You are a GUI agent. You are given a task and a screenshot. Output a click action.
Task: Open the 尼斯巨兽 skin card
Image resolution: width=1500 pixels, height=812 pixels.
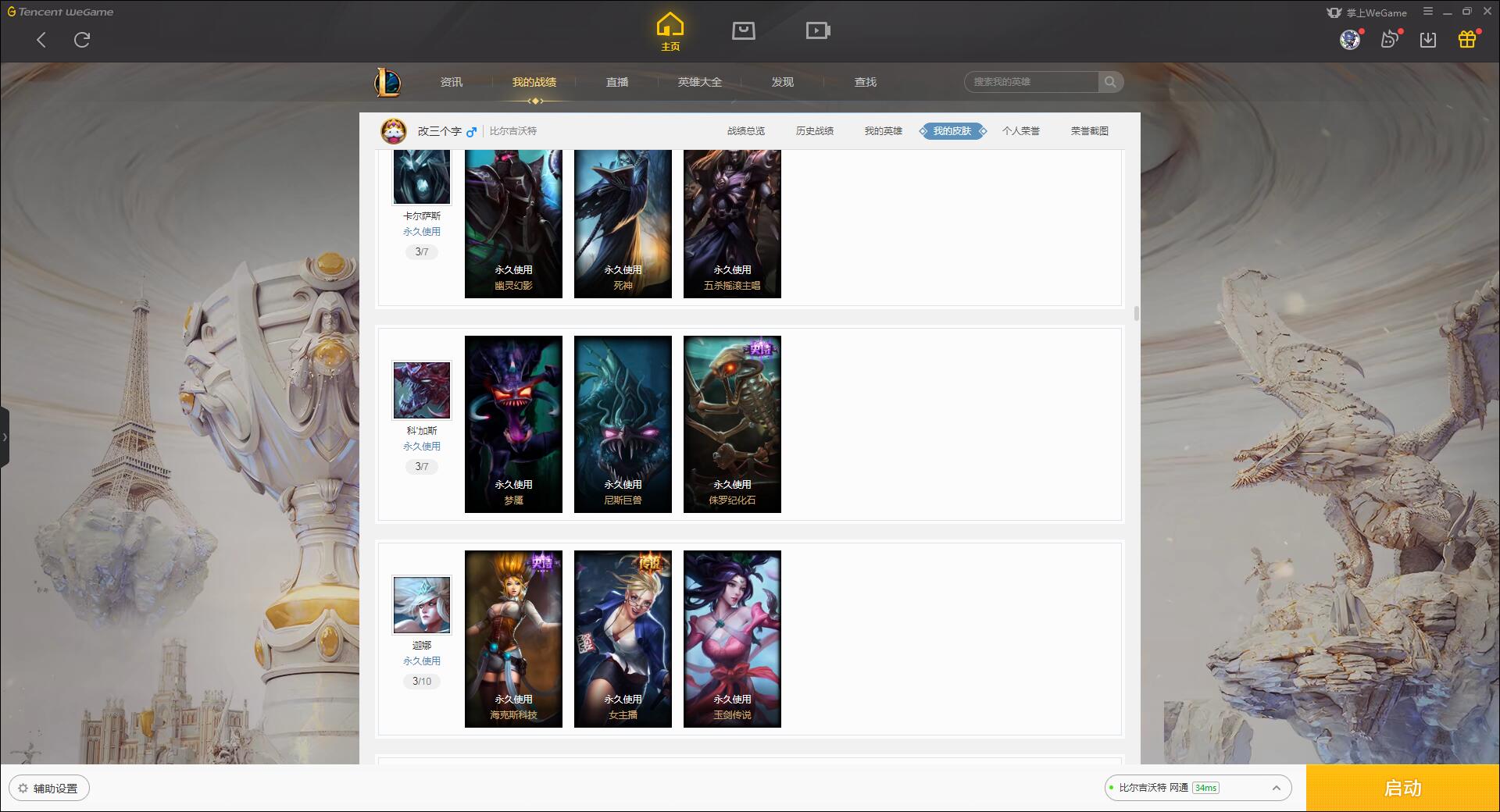(623, 424)
